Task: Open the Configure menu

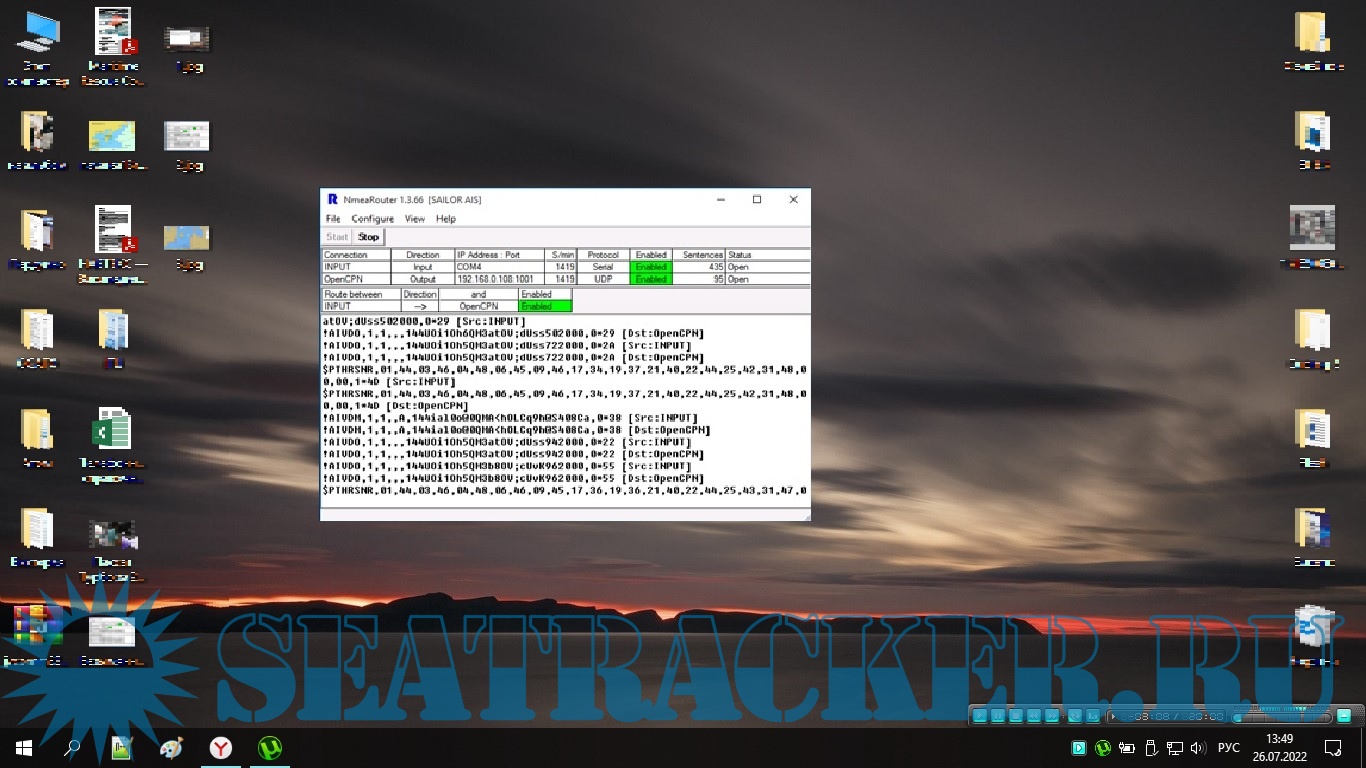Action: [372, 219]
